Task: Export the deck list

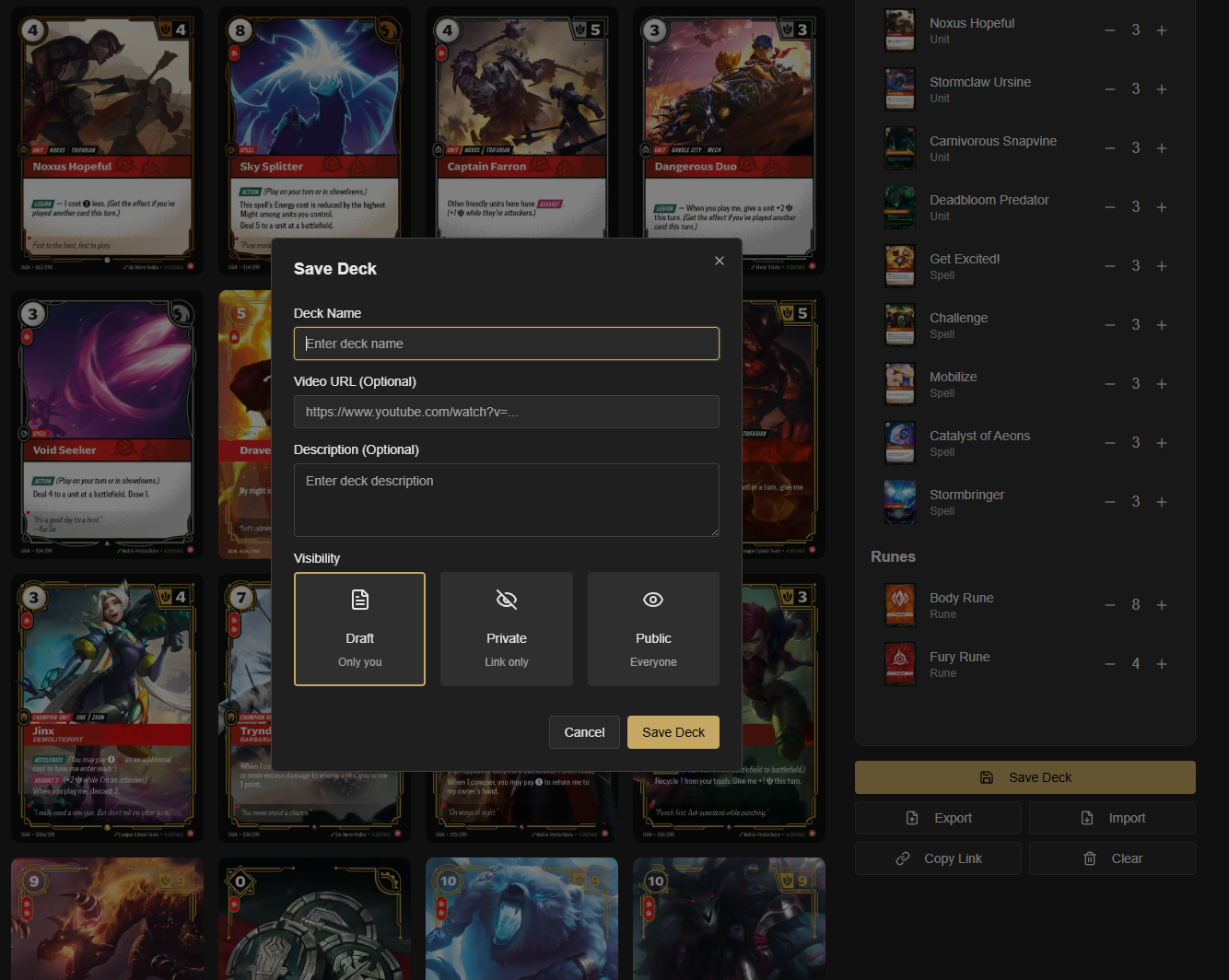Action: [x=938, y=818]
